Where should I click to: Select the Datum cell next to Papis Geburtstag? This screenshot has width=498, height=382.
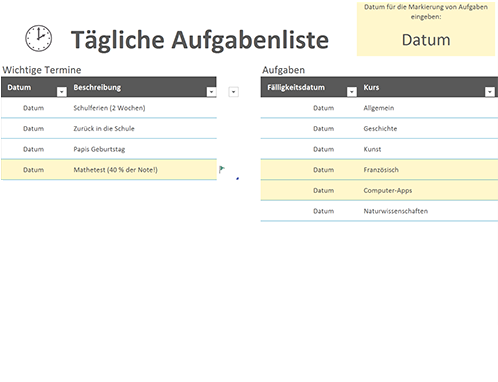click(x=33, y=149)
